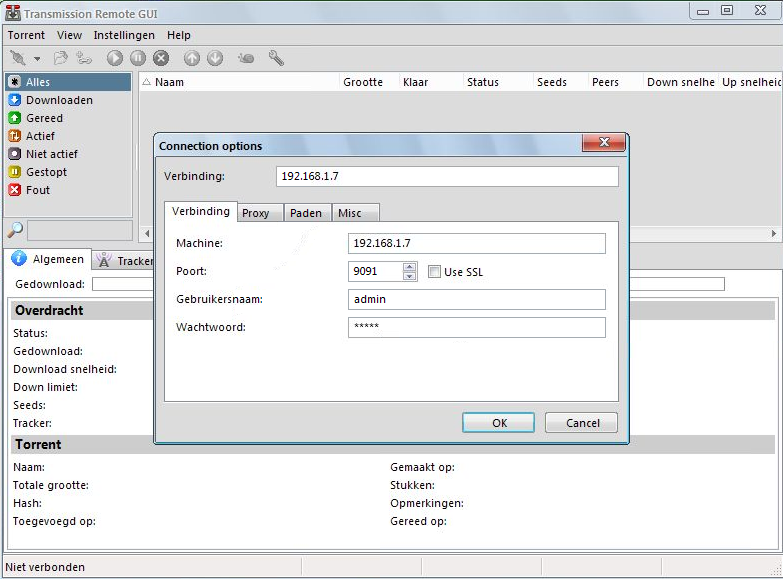Increase the Poort value with up arrow

(x=409, y=267)
